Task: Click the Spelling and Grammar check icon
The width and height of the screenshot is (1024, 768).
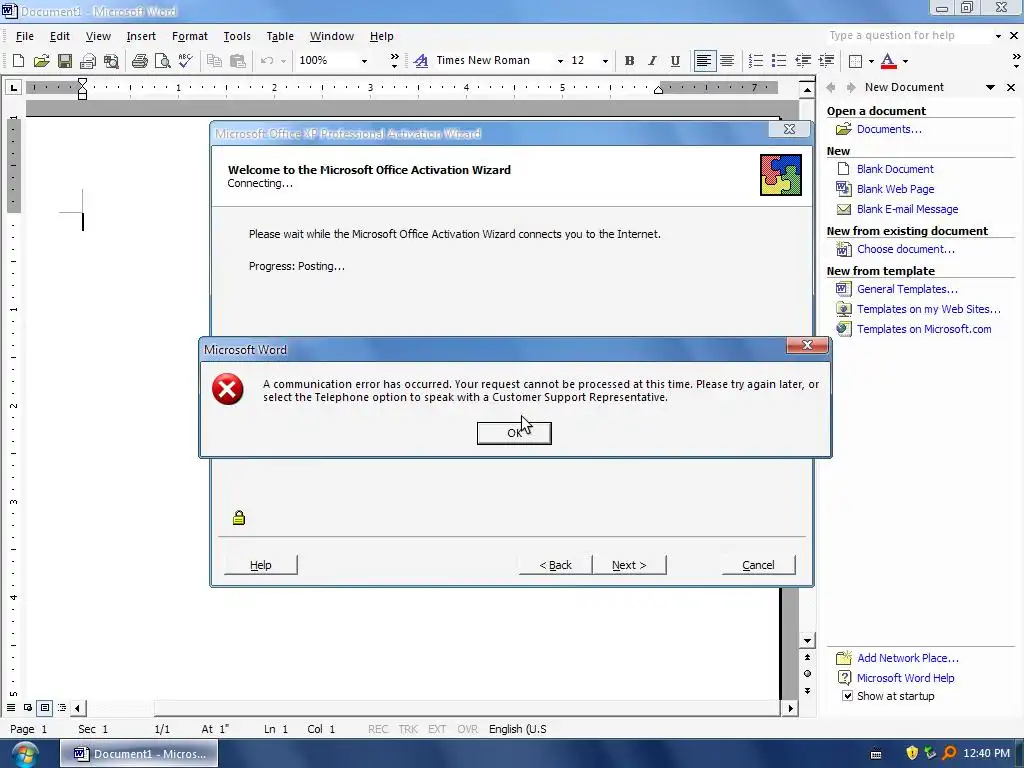Action: tap(185, 61)
